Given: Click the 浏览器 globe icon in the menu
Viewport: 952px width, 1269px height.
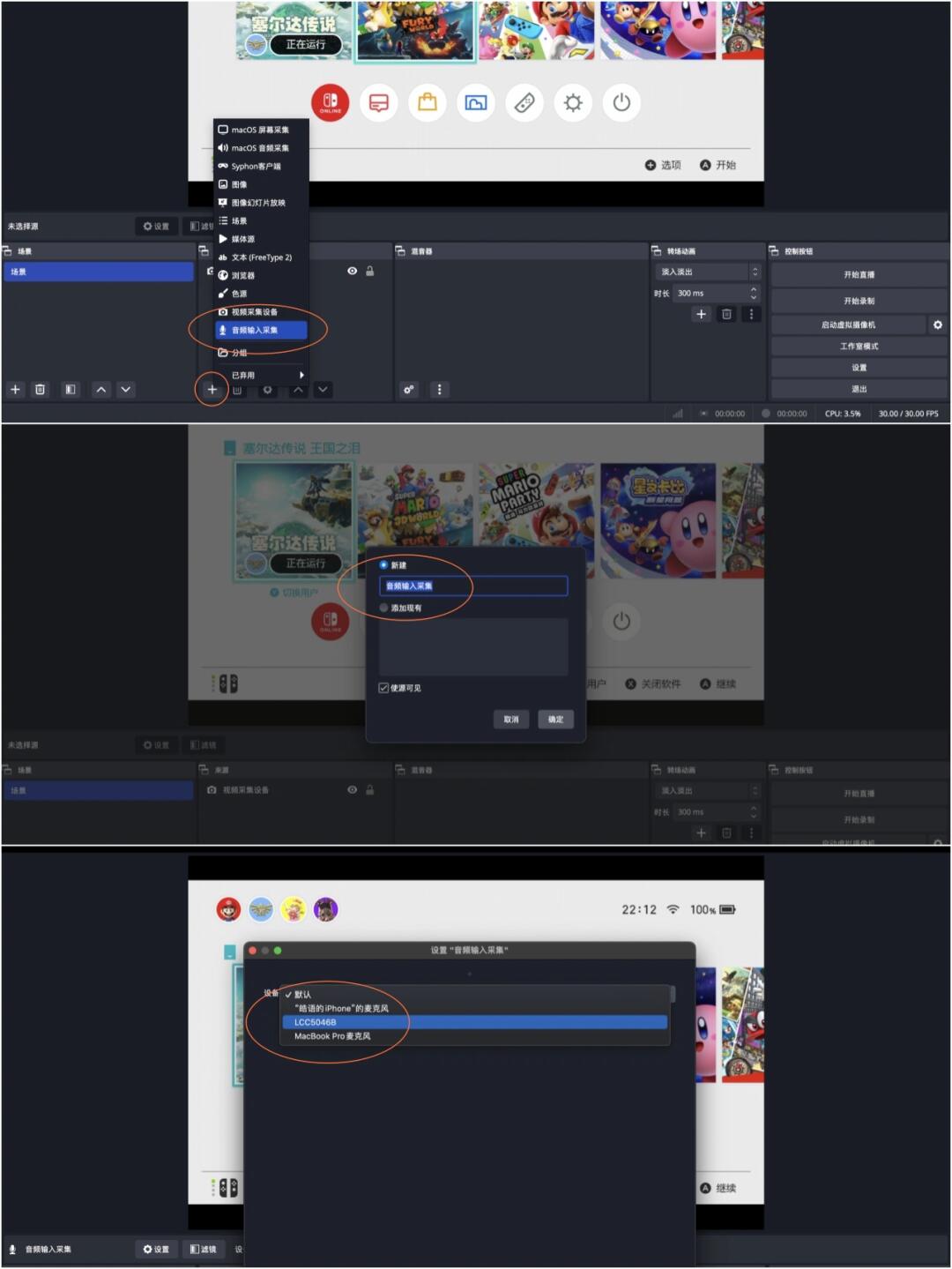Looking at the screenshot, I should [x=223, y=275].
